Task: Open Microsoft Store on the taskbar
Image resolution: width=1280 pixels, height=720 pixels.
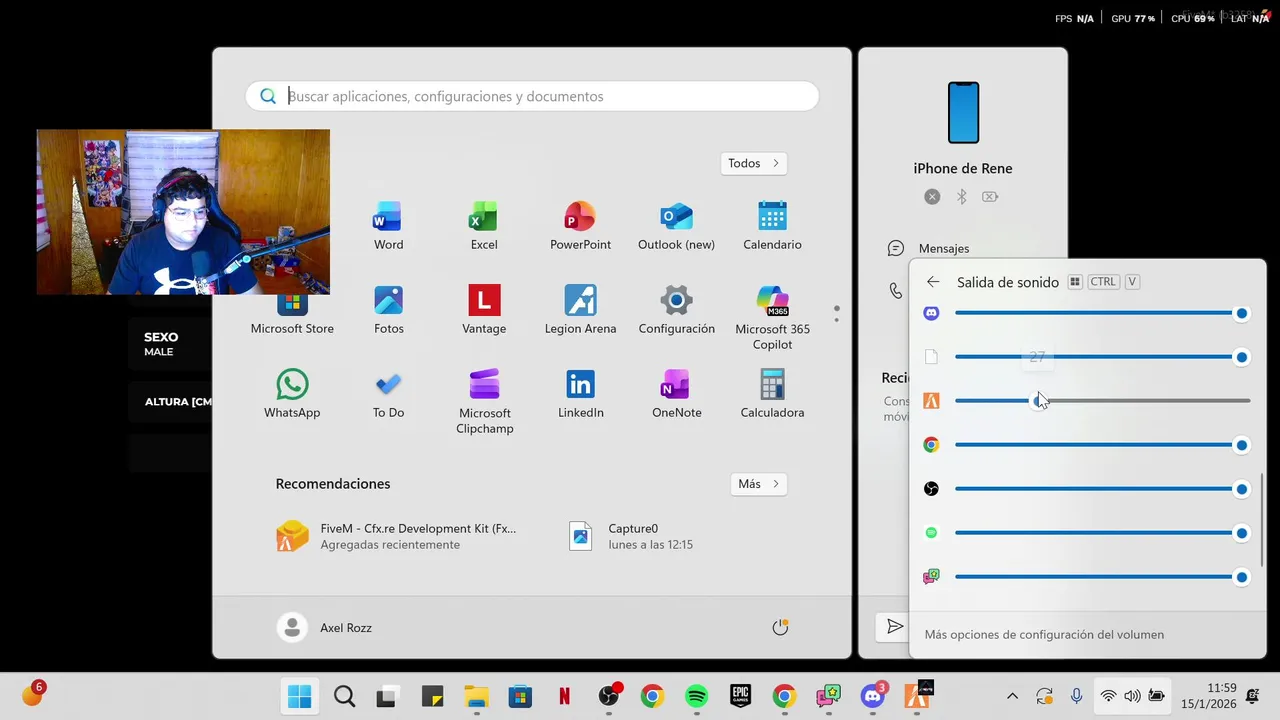Action: (520, 696)
